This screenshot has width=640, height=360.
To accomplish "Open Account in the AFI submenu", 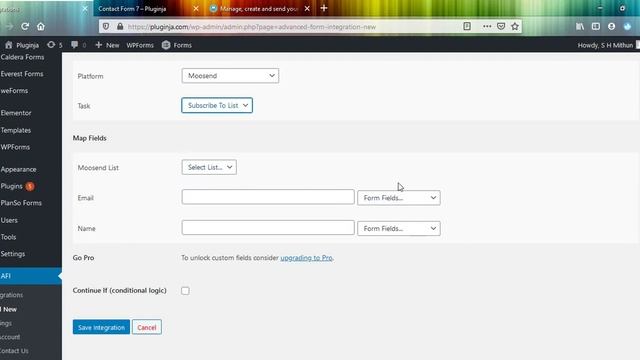I will (x=10, y=337).
